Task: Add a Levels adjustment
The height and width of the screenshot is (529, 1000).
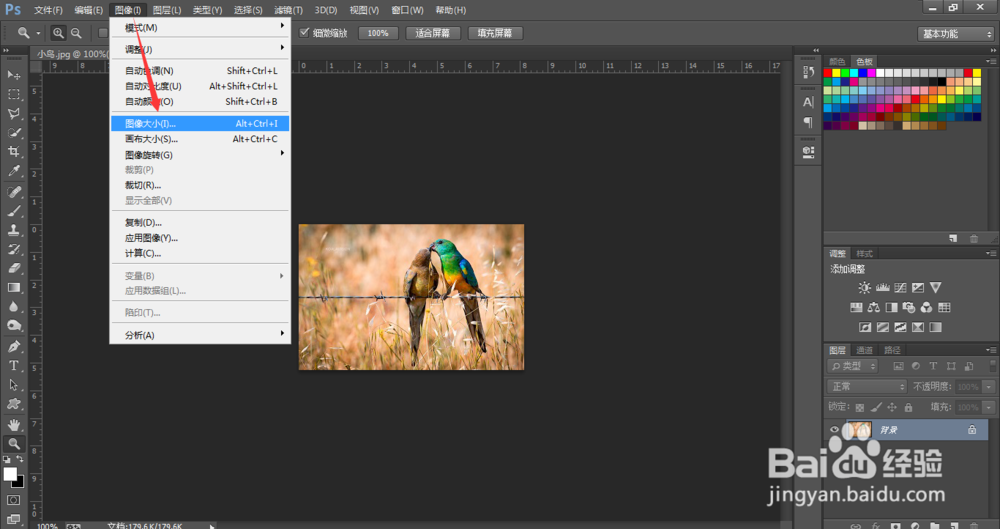Action: (883, 288)
